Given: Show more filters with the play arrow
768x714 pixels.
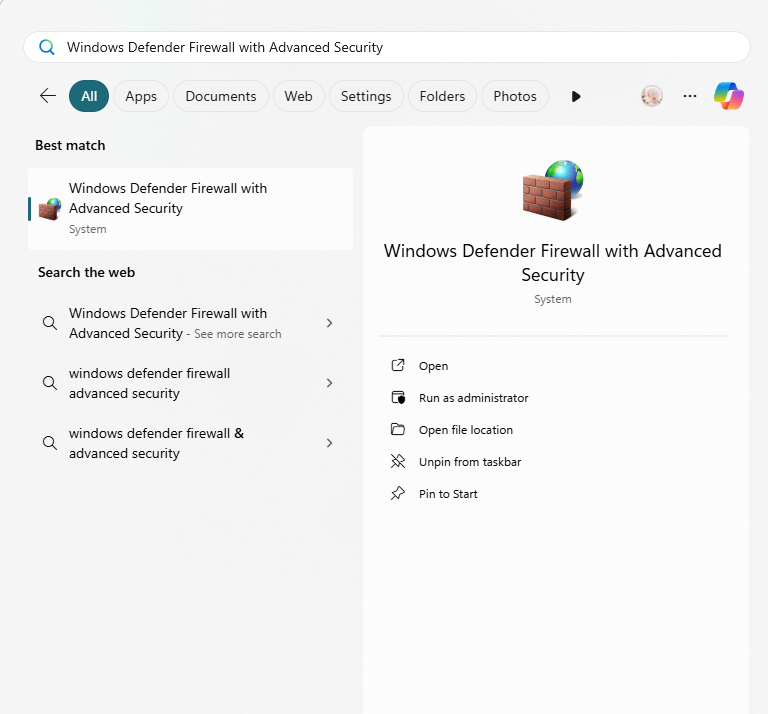Looking at the screenshot, I should (576, 96).
